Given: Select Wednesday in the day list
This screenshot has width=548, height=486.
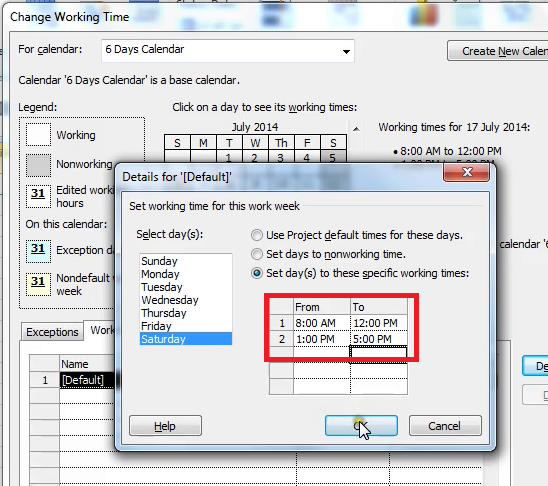Looking at the screenshot, I should [x=186, y=300].
